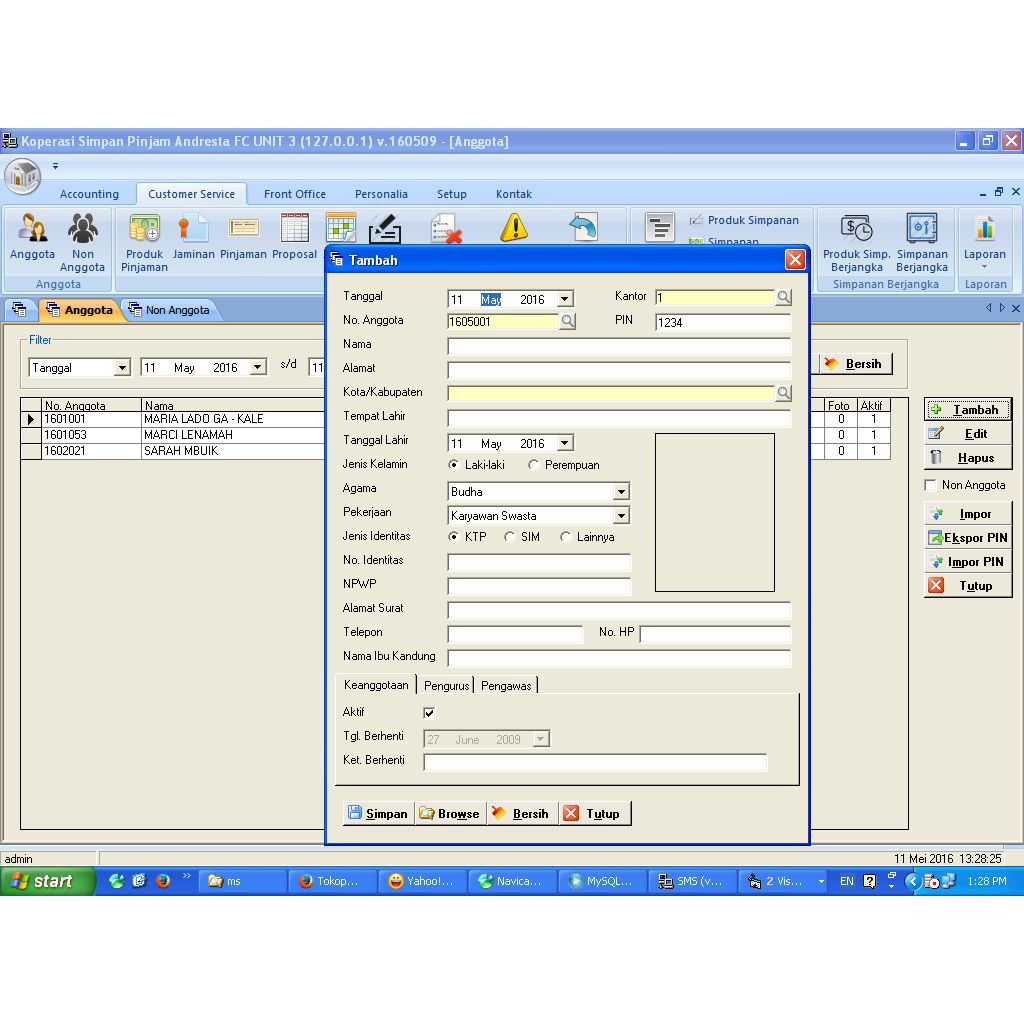Click the application orb button
The height and width of the screenshot is (1024, 1024).
pyautogui.click(x=23, y=176)
